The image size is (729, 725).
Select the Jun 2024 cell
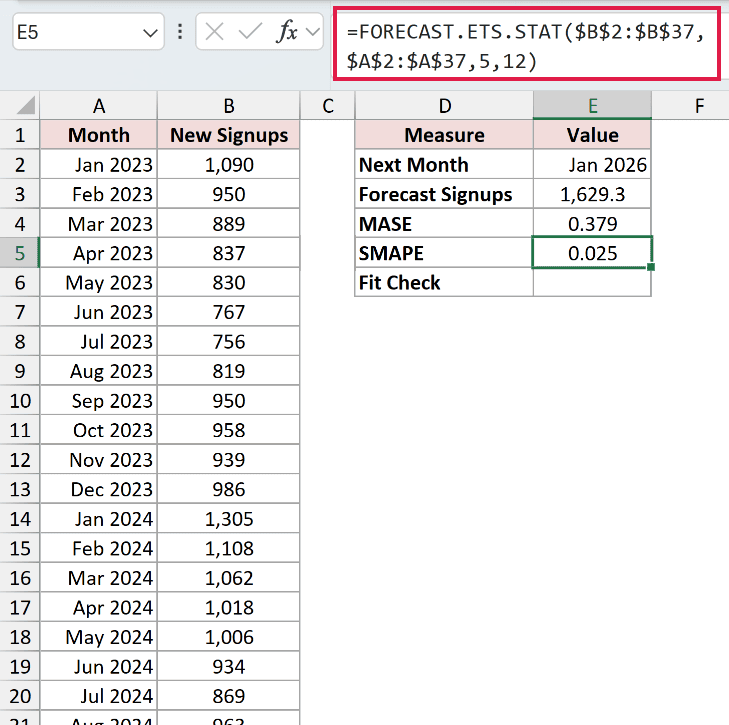coord(99,666)
